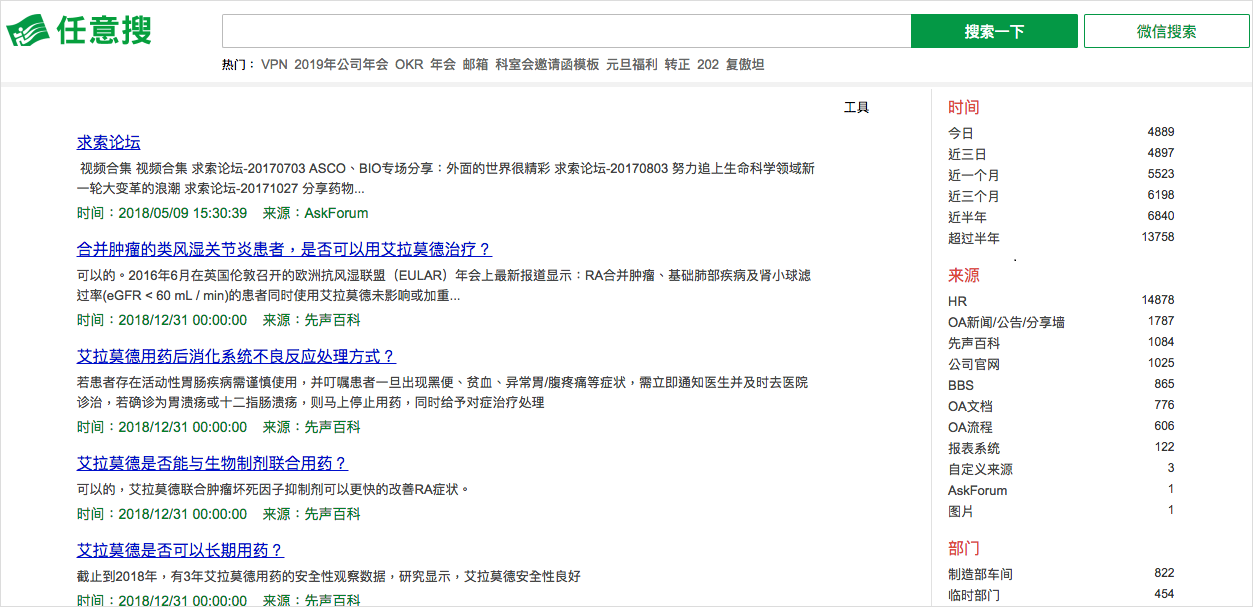Open the 求索论坛 search result
The width and height of the screenshot is (1253, 607).
coord(109,142)
